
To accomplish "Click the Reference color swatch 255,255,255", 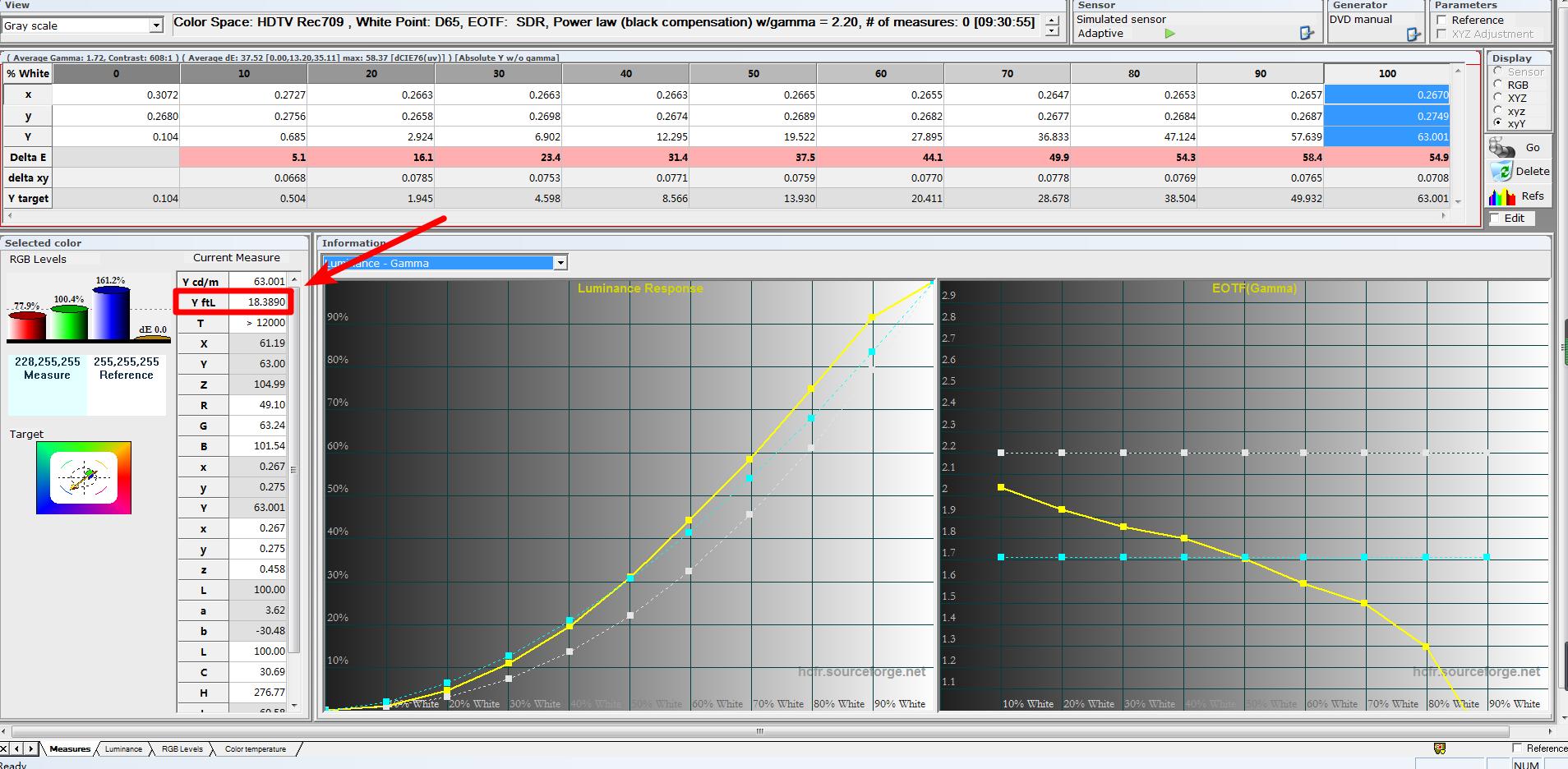I will [127, 385].
